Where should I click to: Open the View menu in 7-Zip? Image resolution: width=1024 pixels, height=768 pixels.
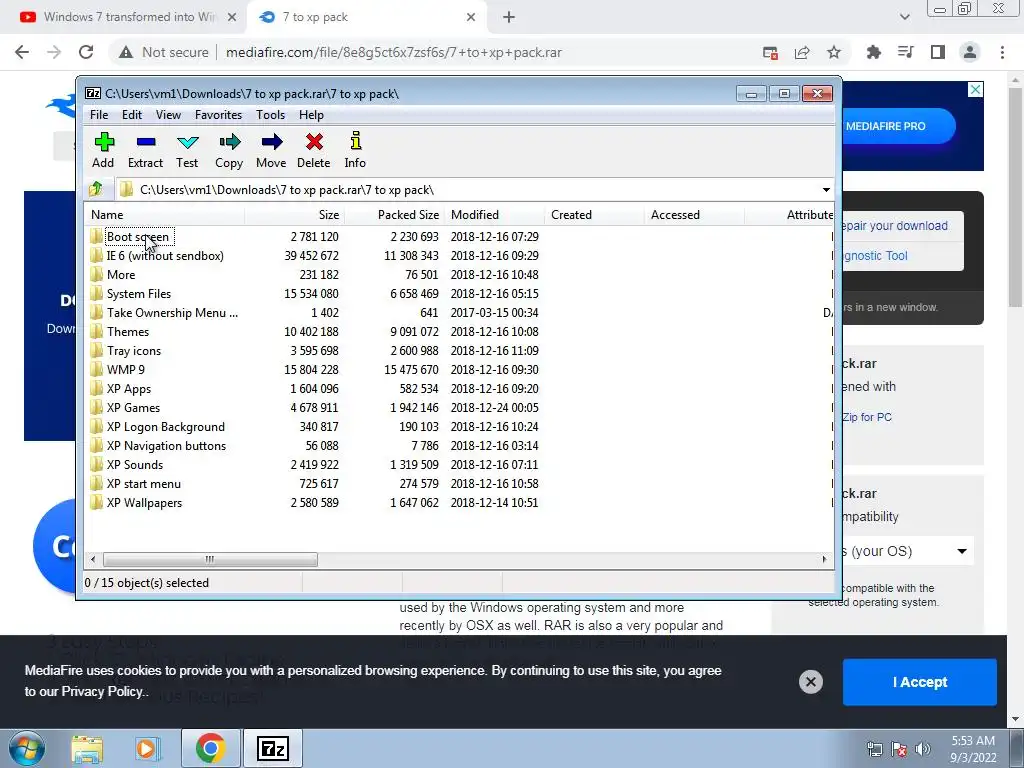tap(168, 115)
